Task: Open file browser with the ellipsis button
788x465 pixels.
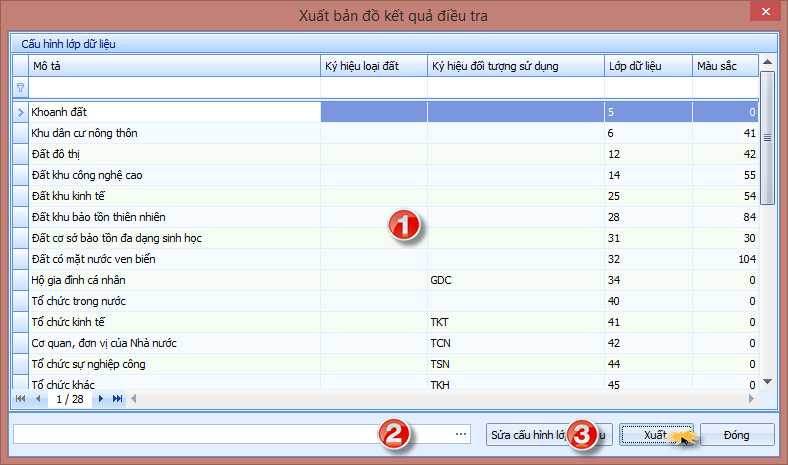Action: click(x=461, y=434)
